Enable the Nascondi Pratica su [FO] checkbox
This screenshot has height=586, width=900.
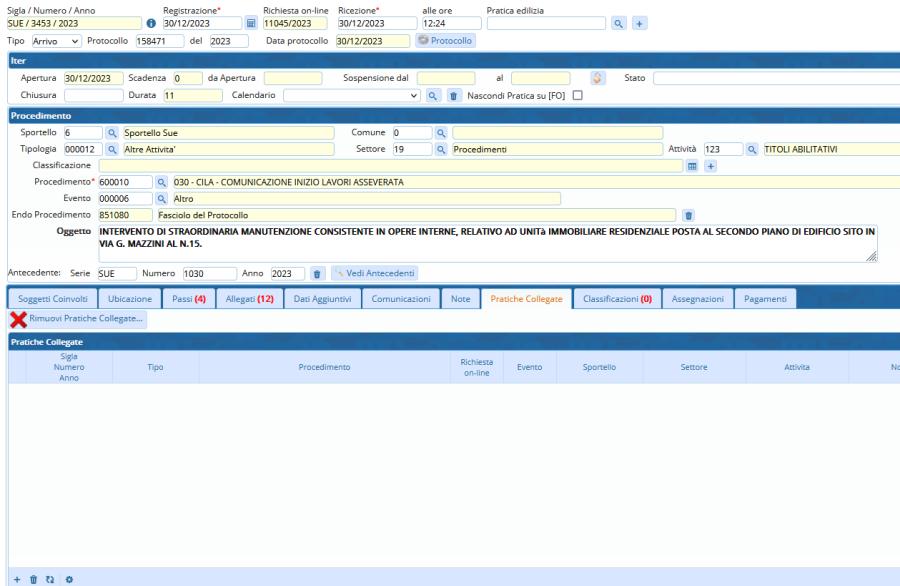[x=576, y=96]
